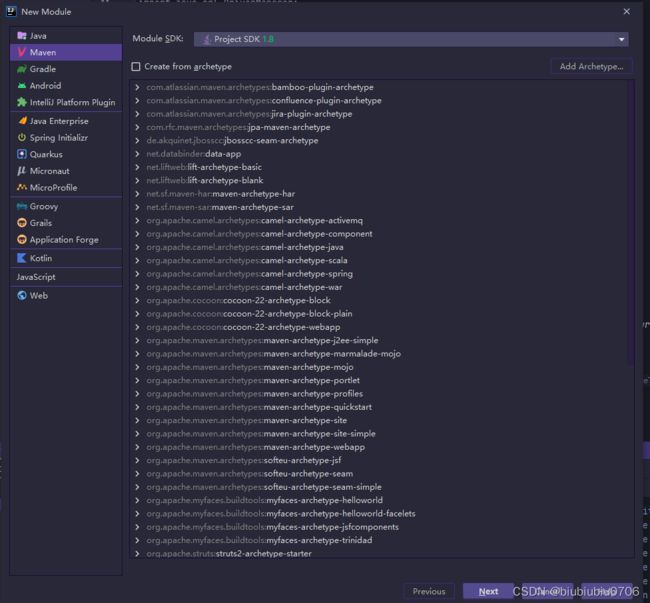Expand confluence-plugin-archetype entry
The height and width of the screenshot is (603, 650).
click(137, 100)
